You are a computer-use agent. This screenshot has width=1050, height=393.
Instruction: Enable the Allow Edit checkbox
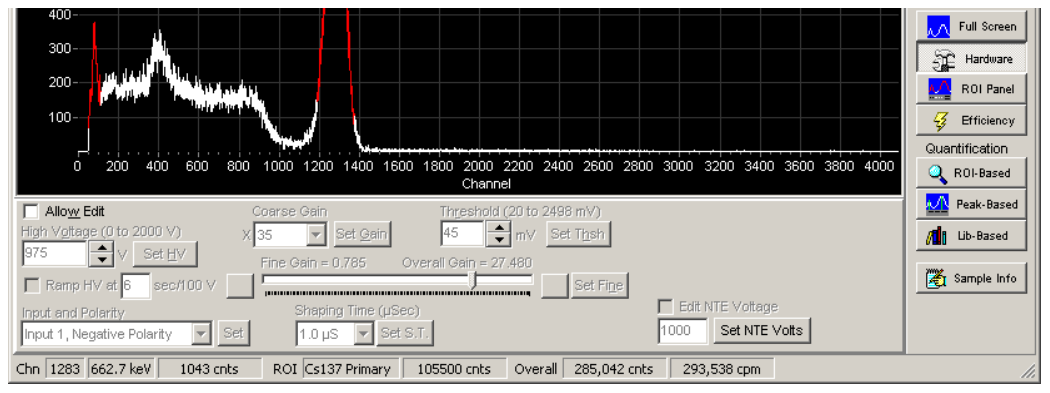click(x=31, y=212)
